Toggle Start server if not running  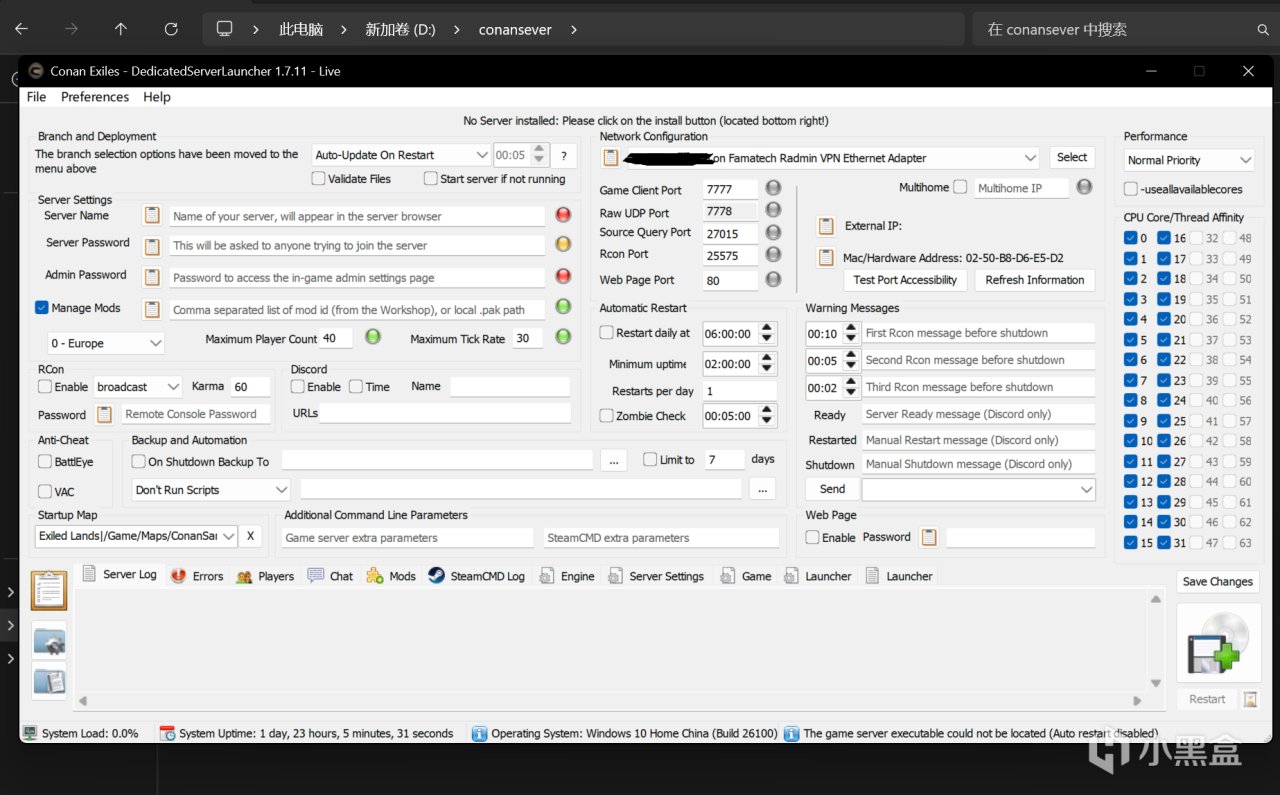pos(431,179)
